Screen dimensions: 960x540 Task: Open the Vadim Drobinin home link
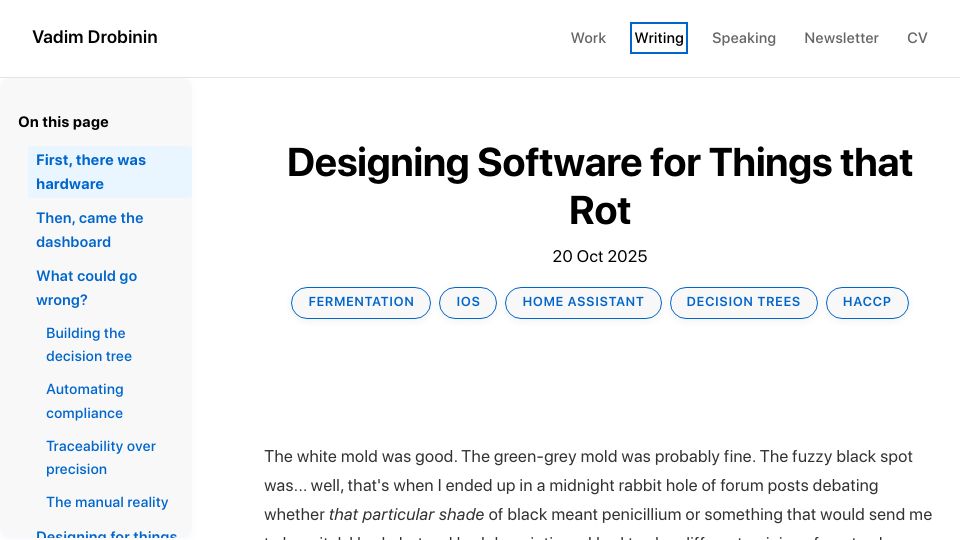coord(95,37)
